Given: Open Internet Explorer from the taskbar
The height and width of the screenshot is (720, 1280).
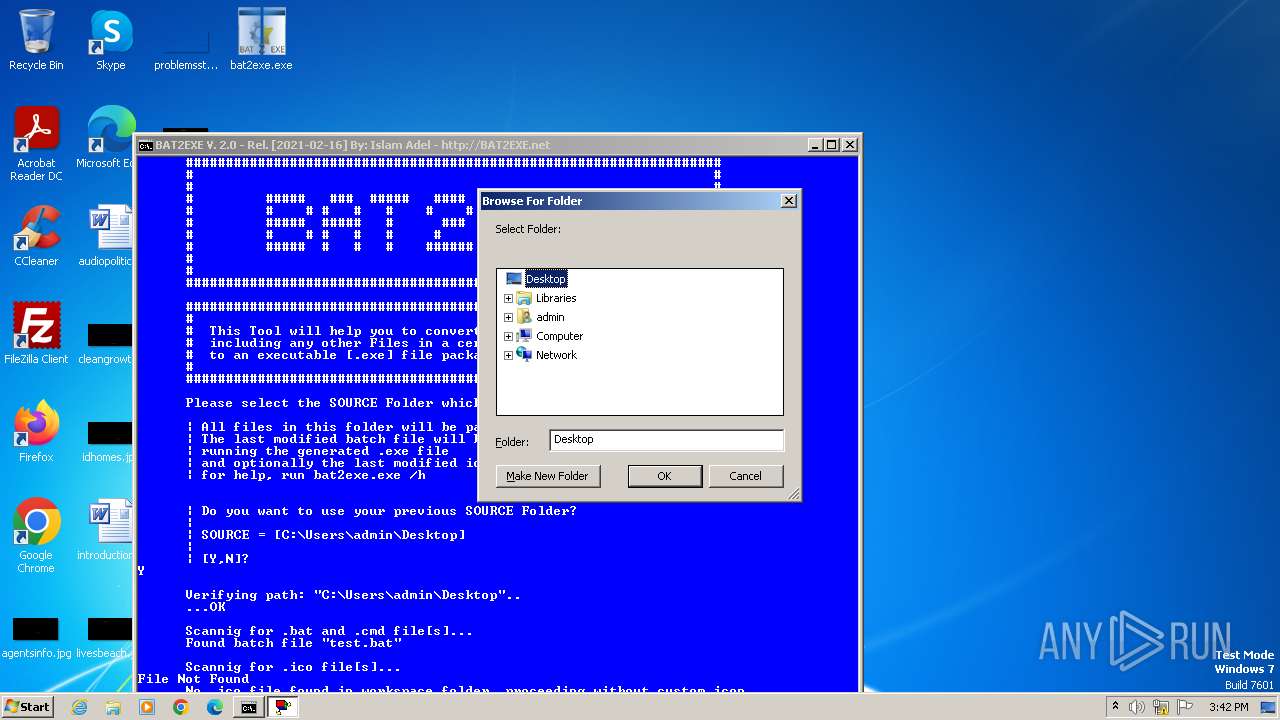Looking at the screenshot, I should click(79, 707).
